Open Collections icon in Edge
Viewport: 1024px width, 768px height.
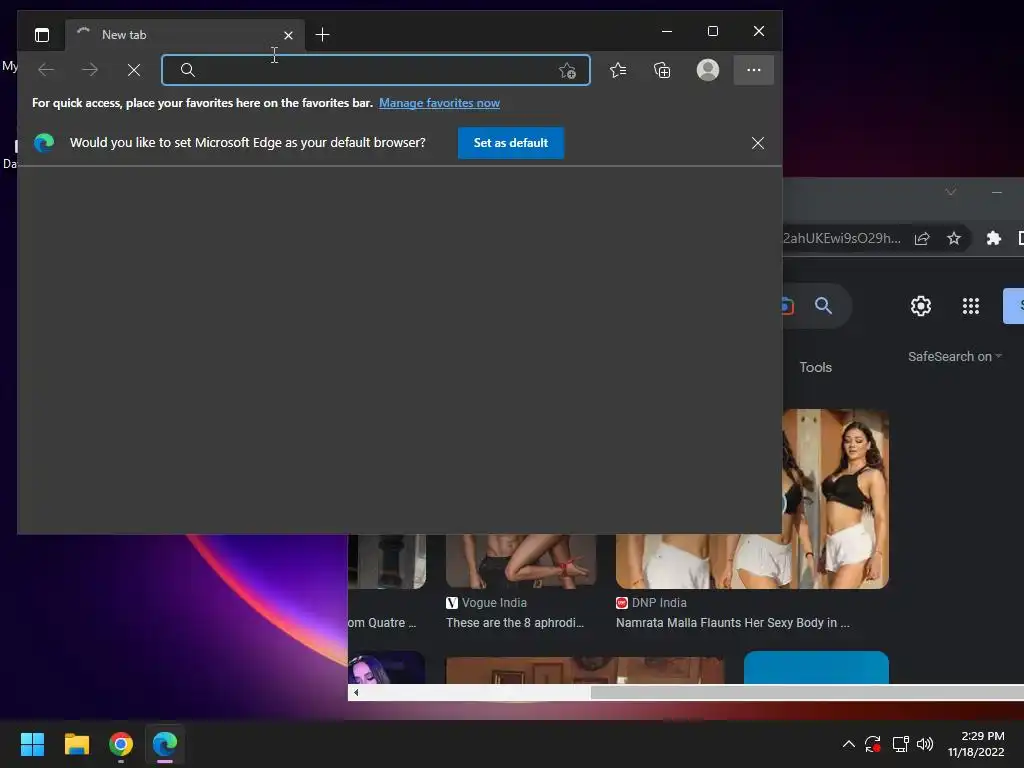(662, 70)
